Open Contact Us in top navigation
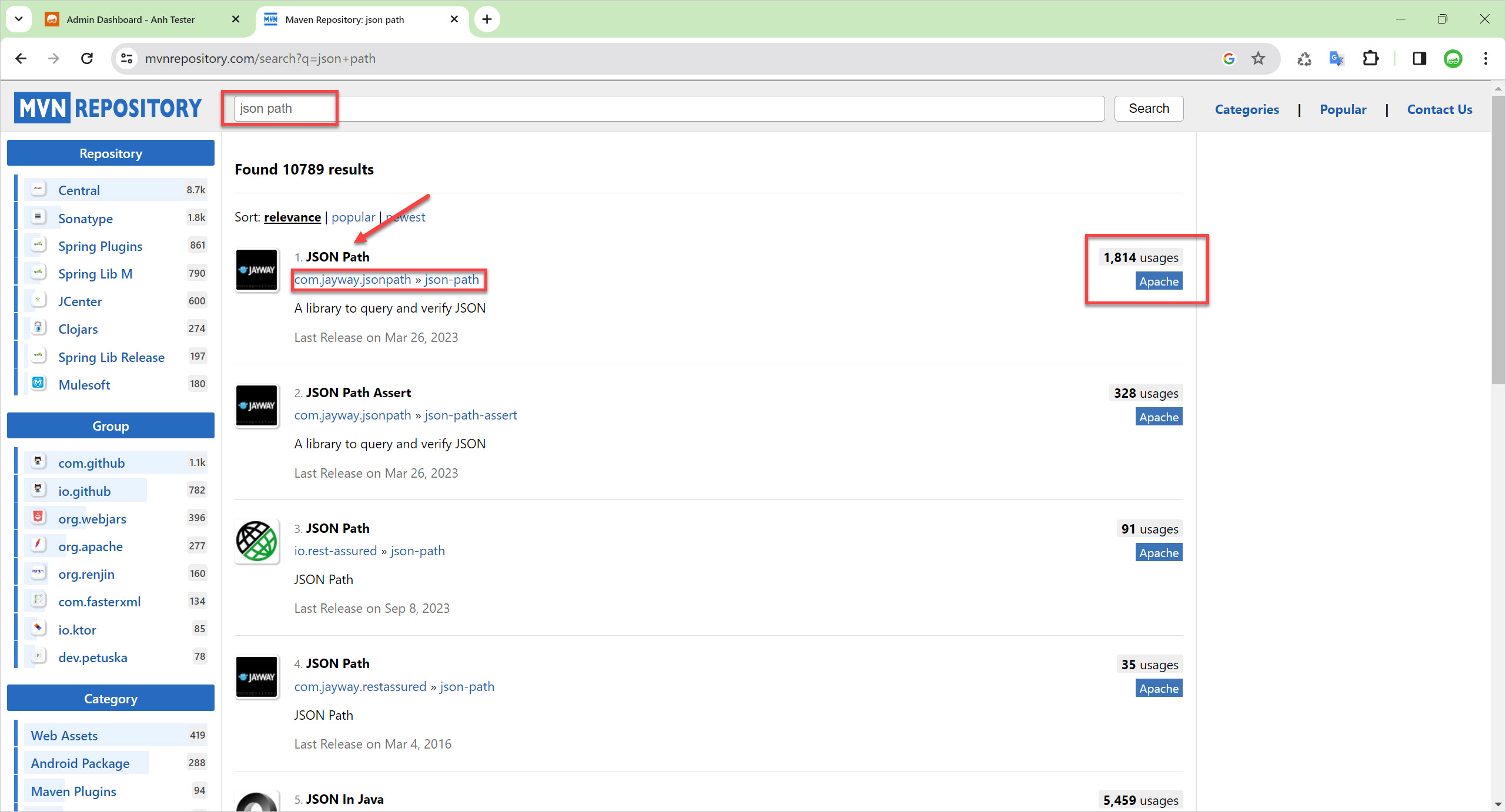 [x=1440, y=109]
